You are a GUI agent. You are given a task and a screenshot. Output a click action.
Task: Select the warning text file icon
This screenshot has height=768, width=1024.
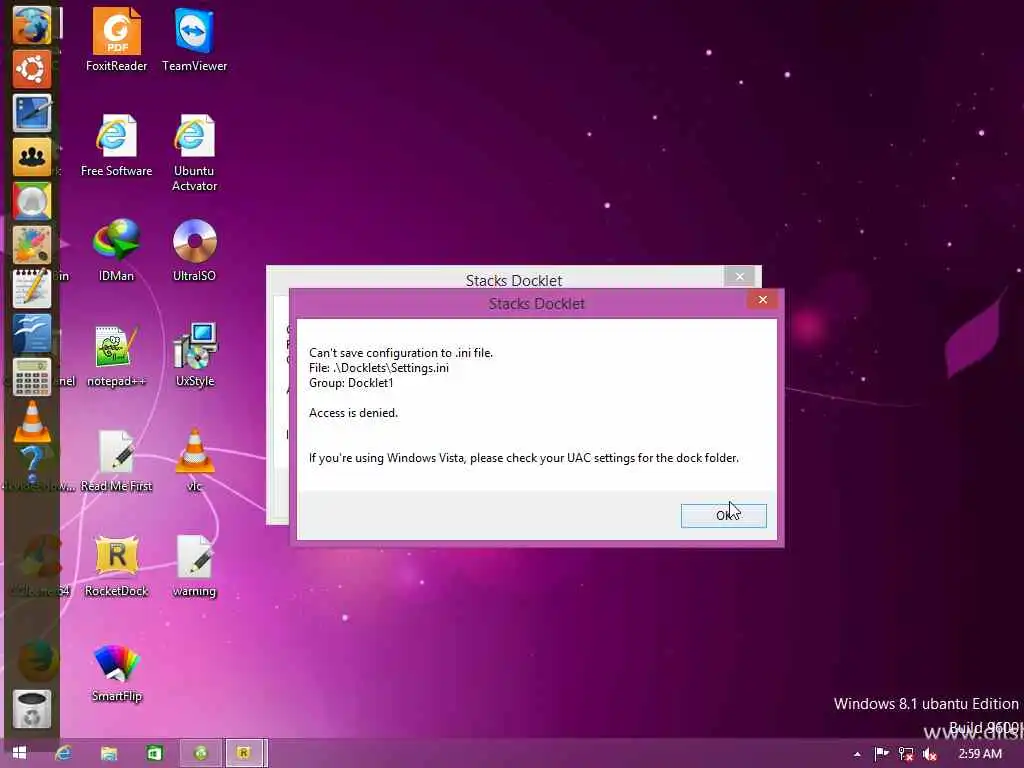pos(194,566)
